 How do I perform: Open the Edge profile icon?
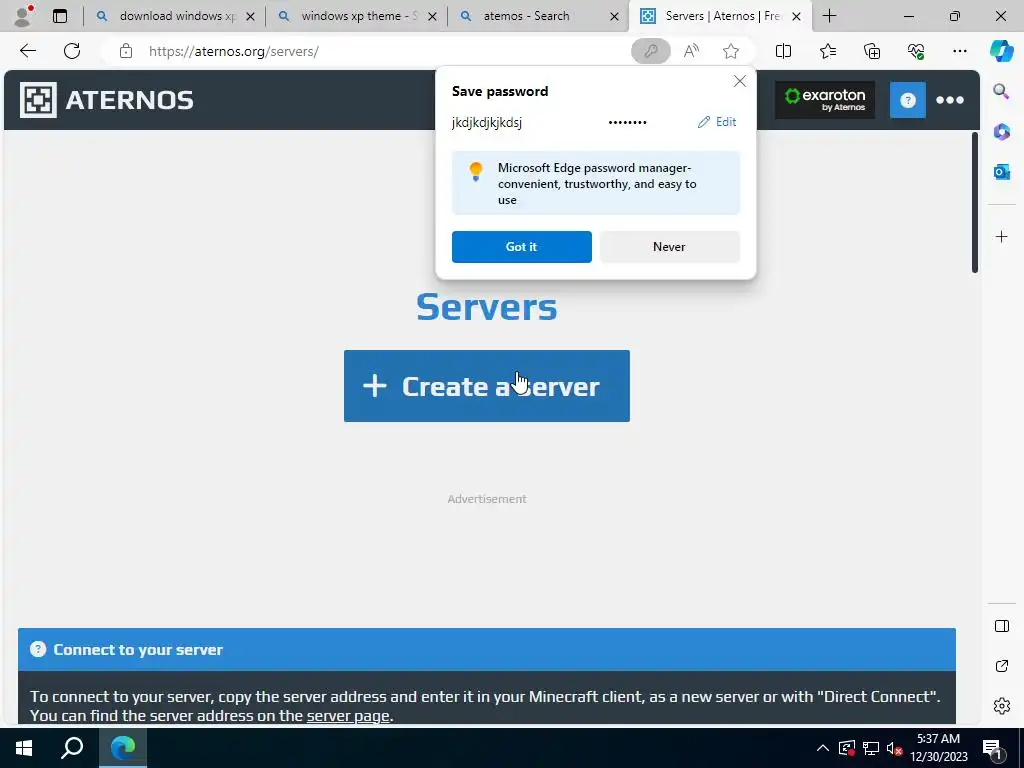pos(24,16)
